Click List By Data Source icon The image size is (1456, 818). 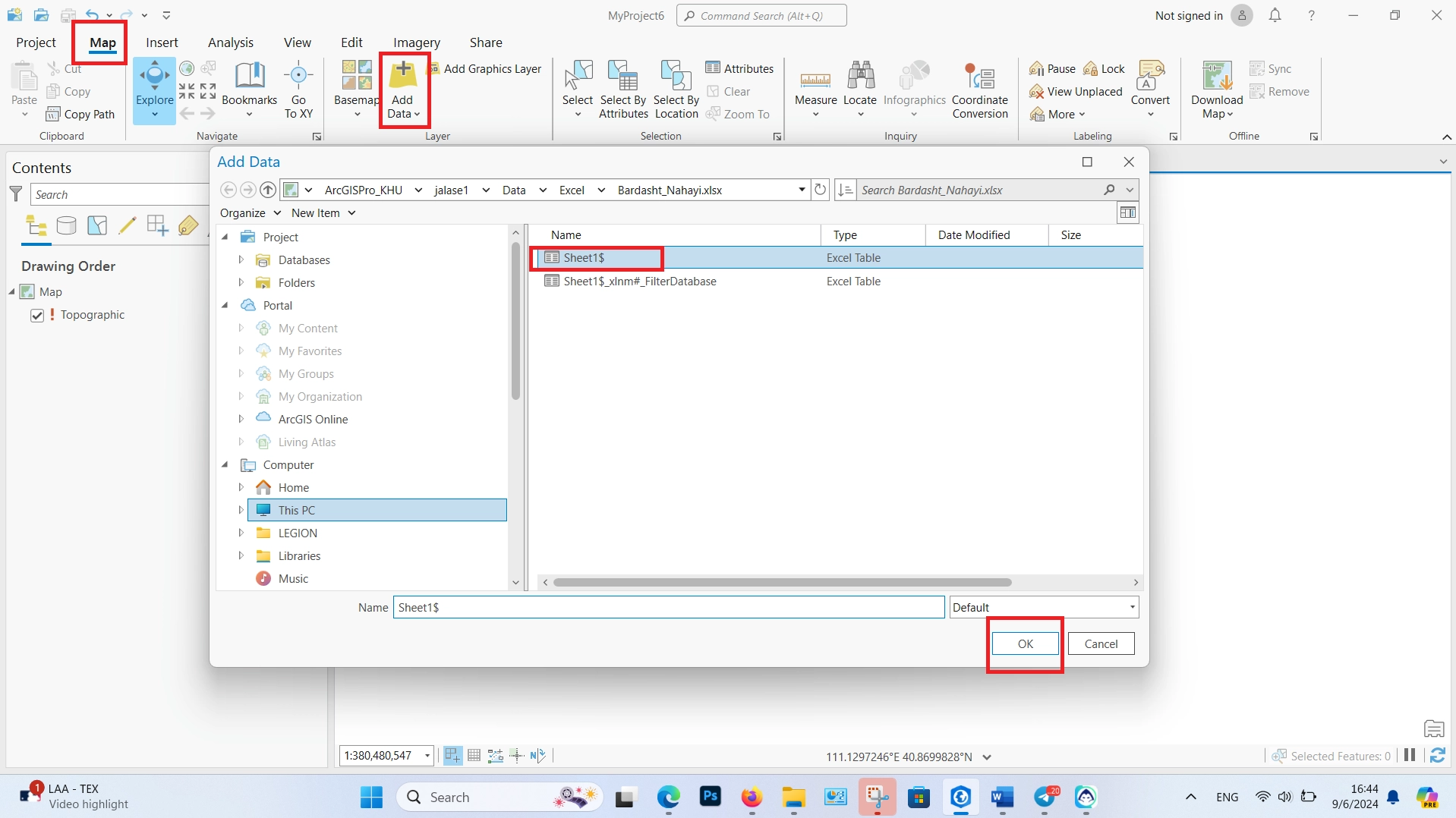pyautogui.click(x=67, y=225)
